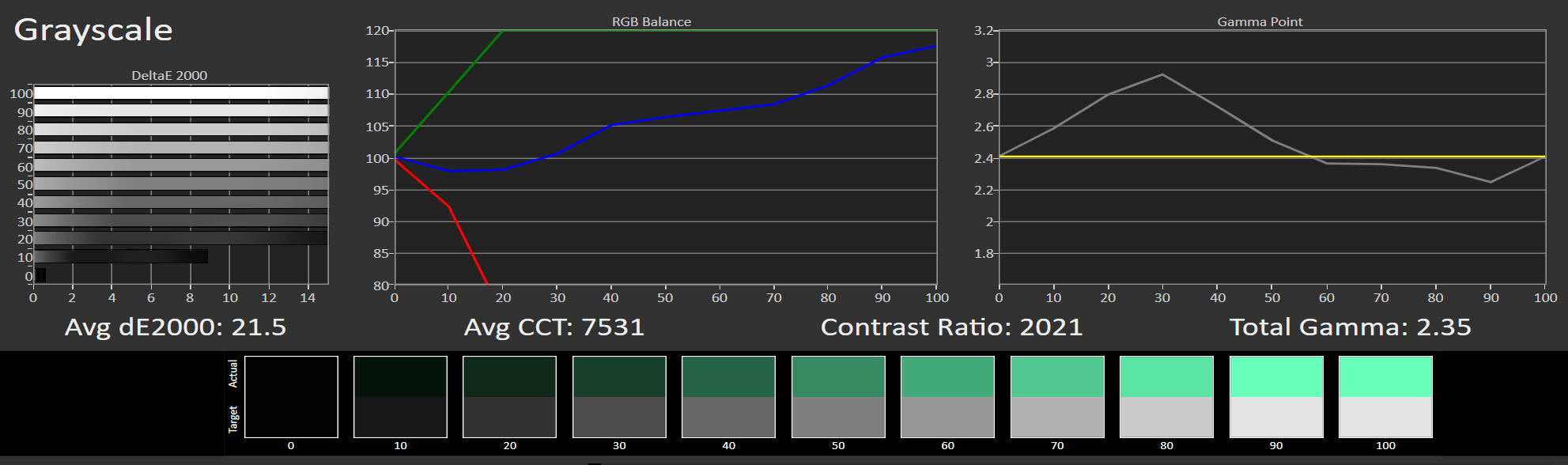
Task: Select the actual color of swatch 50
Action: [838, 376]
